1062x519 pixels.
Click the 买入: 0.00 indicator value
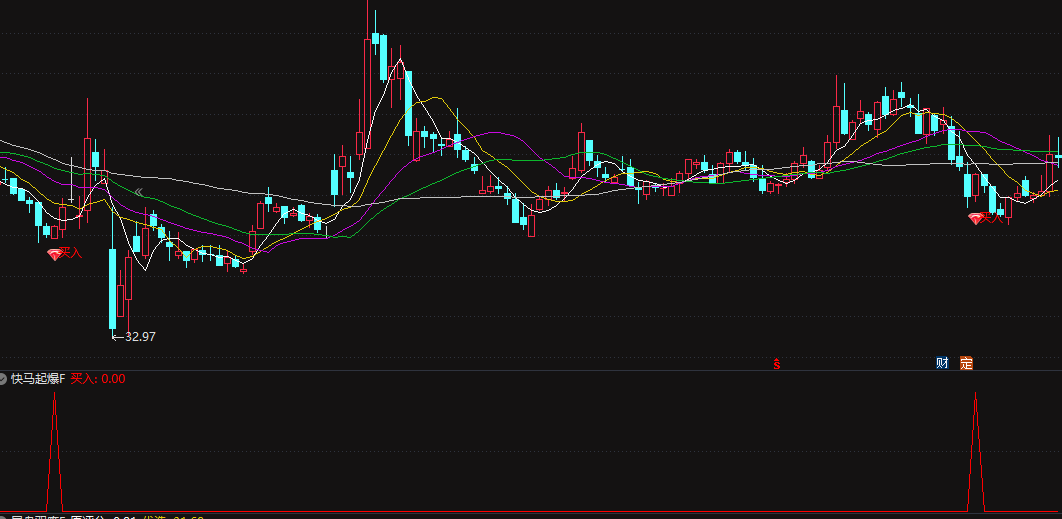98,380
